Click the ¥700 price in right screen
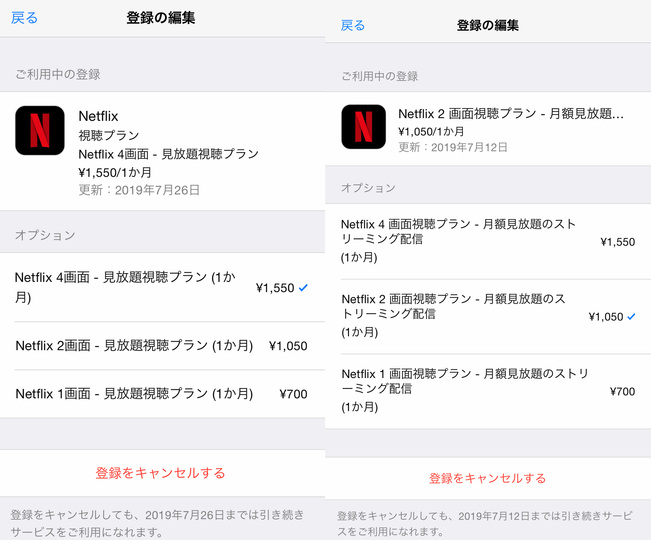This screenshot has height=540, width=651. 622,391
